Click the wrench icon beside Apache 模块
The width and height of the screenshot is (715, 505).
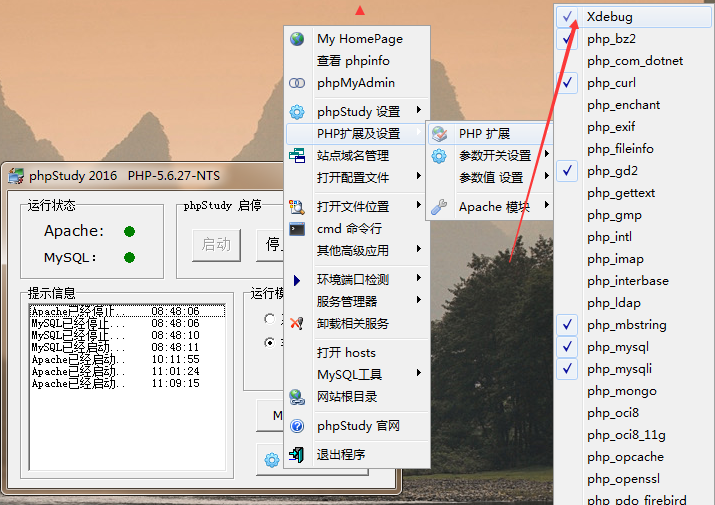point(439,207)
